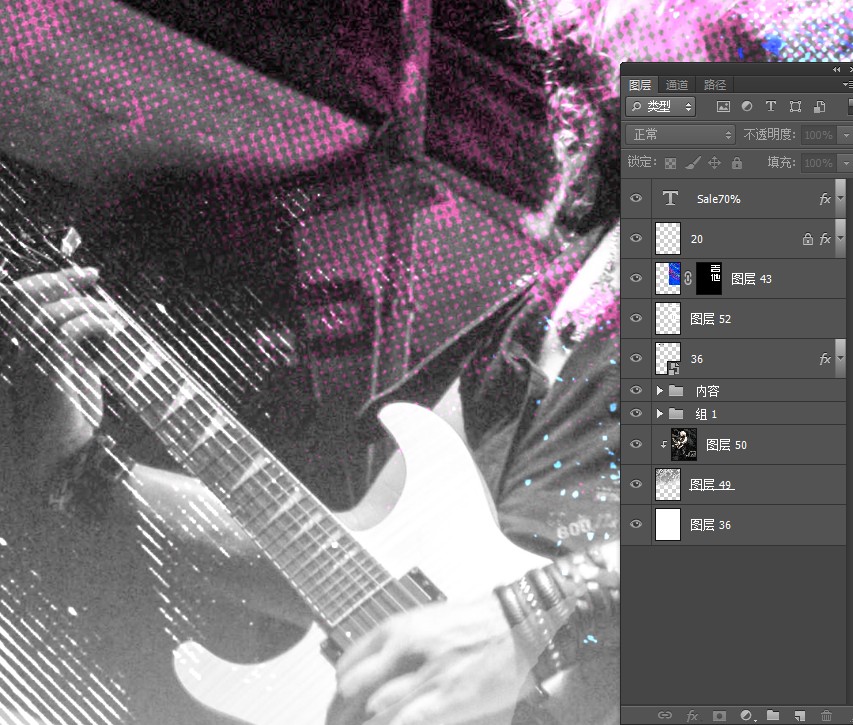Switch to 图层 tab
The image size is (853, 725).
click(x=640, y=85)
